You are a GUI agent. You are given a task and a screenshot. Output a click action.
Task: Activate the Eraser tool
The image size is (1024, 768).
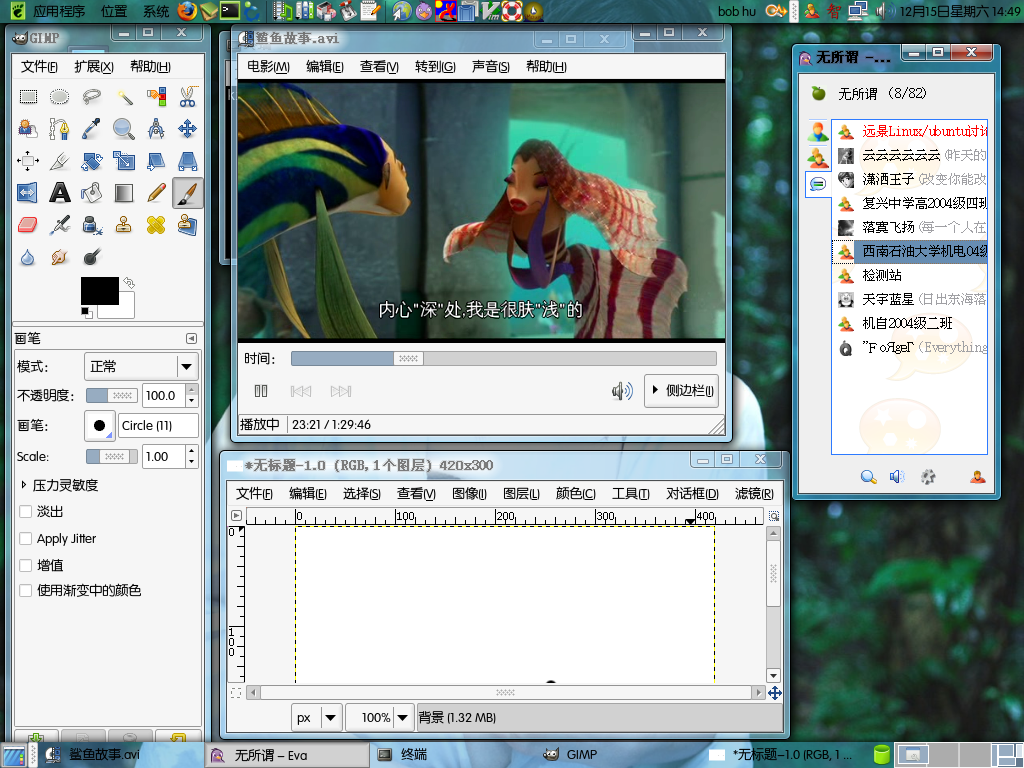(x=28, y=225)
